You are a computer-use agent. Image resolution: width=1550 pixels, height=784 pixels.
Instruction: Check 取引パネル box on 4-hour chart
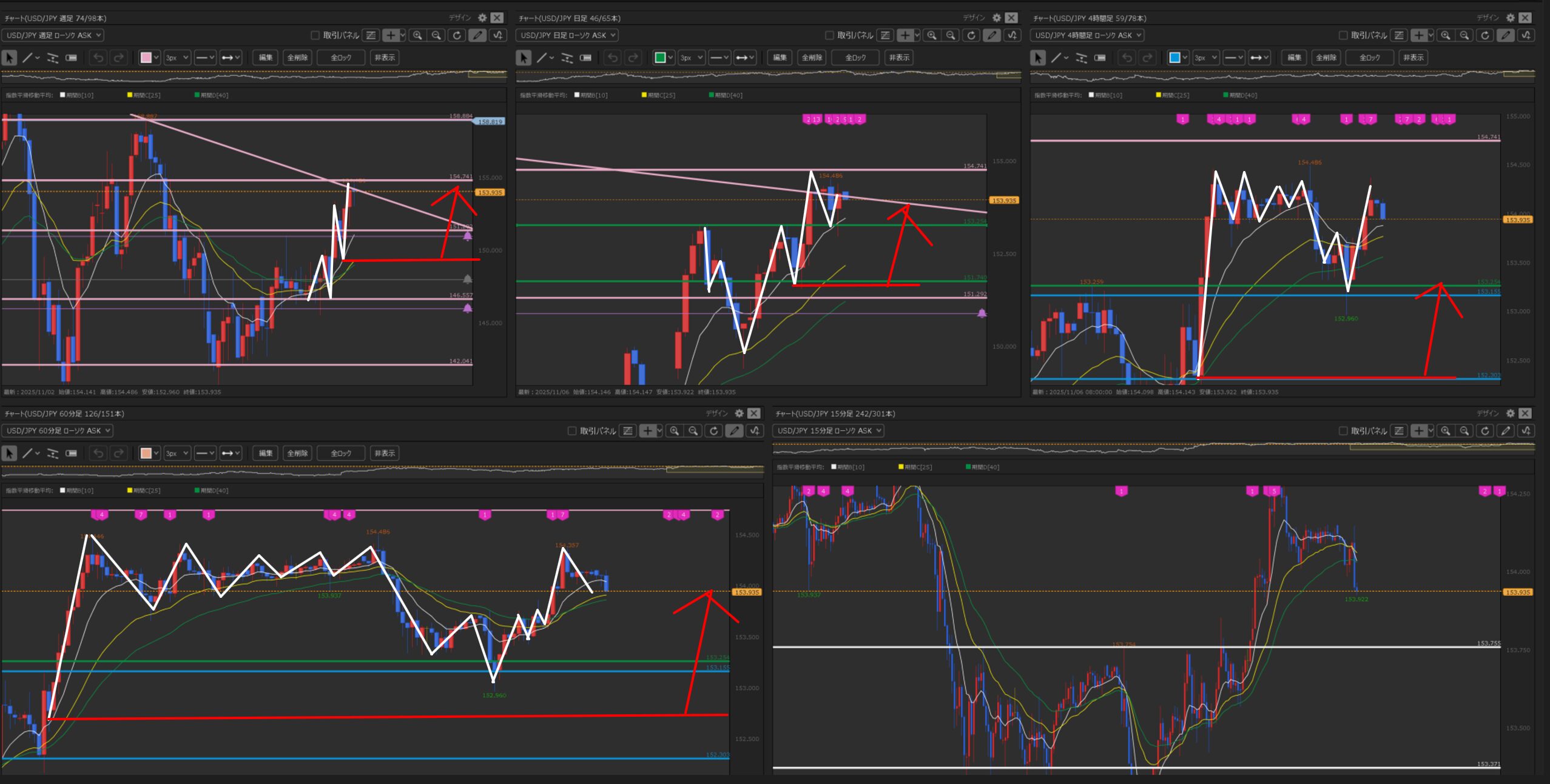tap(1343, 35)
